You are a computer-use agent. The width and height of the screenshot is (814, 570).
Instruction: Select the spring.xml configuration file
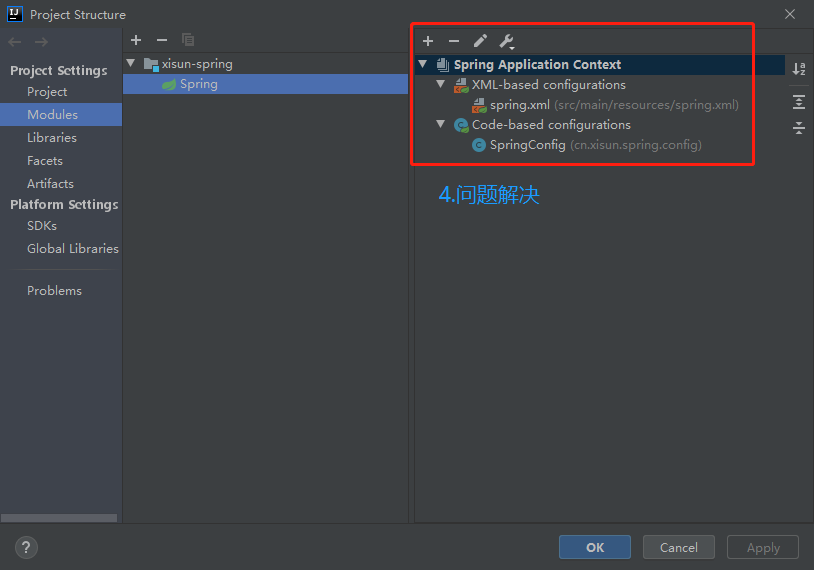pos(519,105)
